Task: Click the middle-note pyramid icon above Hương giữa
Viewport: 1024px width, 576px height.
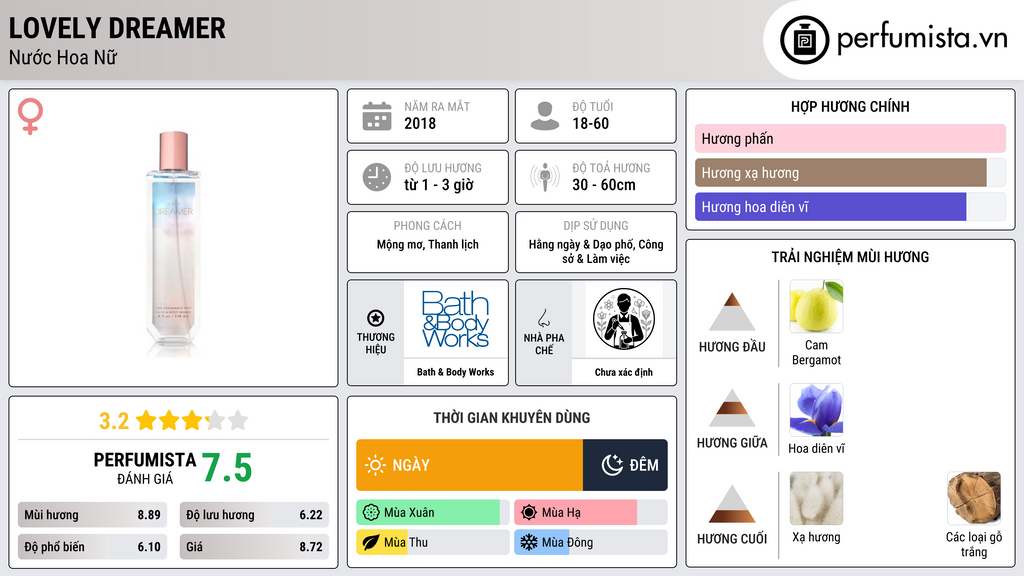Action: pyautogui.click(x=732, y=408)
